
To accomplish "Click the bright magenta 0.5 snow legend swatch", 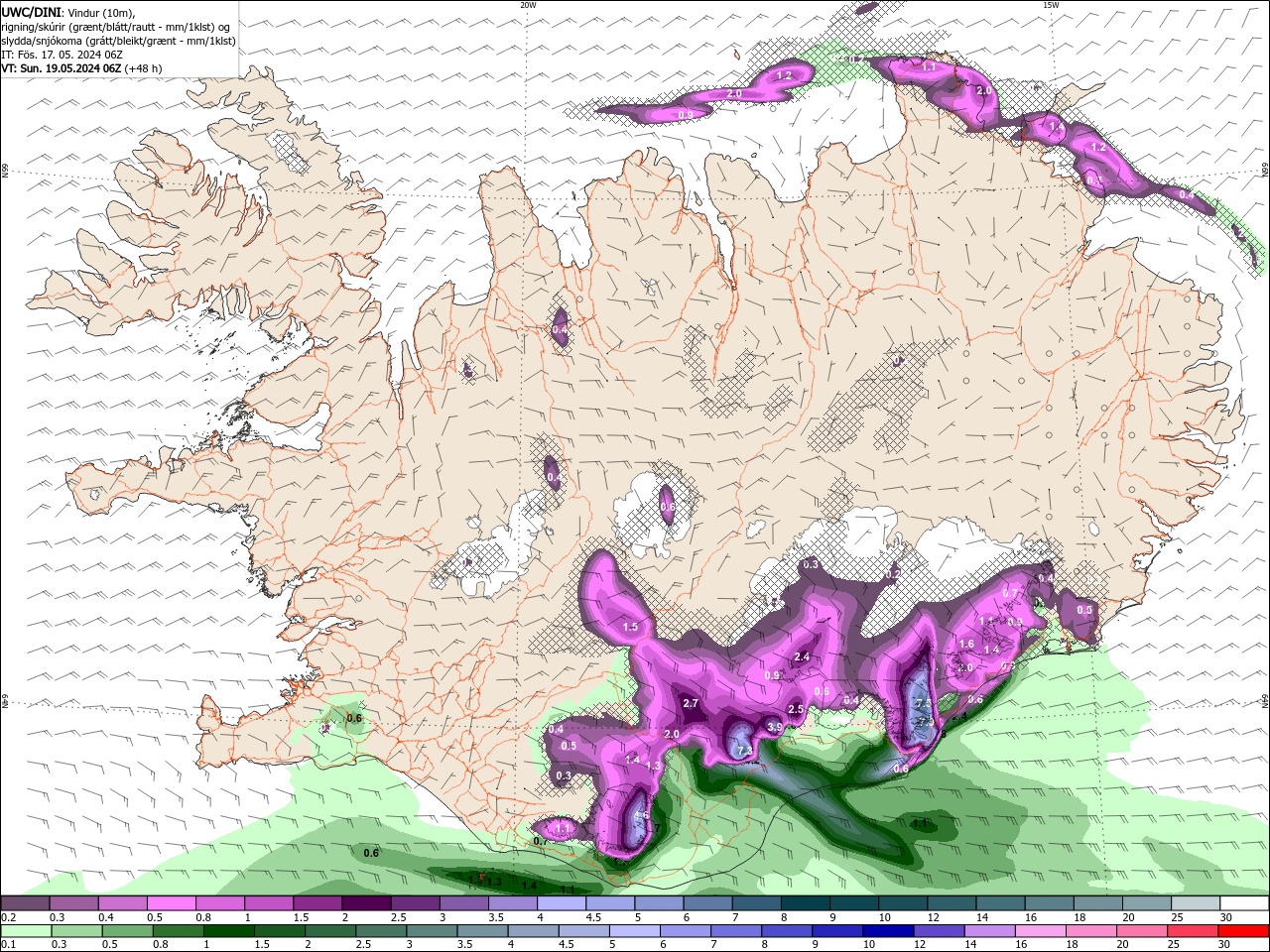I will (171, 903).
